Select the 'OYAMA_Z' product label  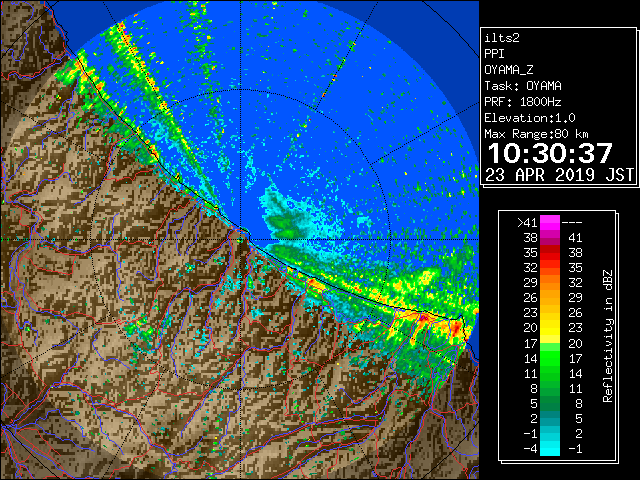pos(509,70)
